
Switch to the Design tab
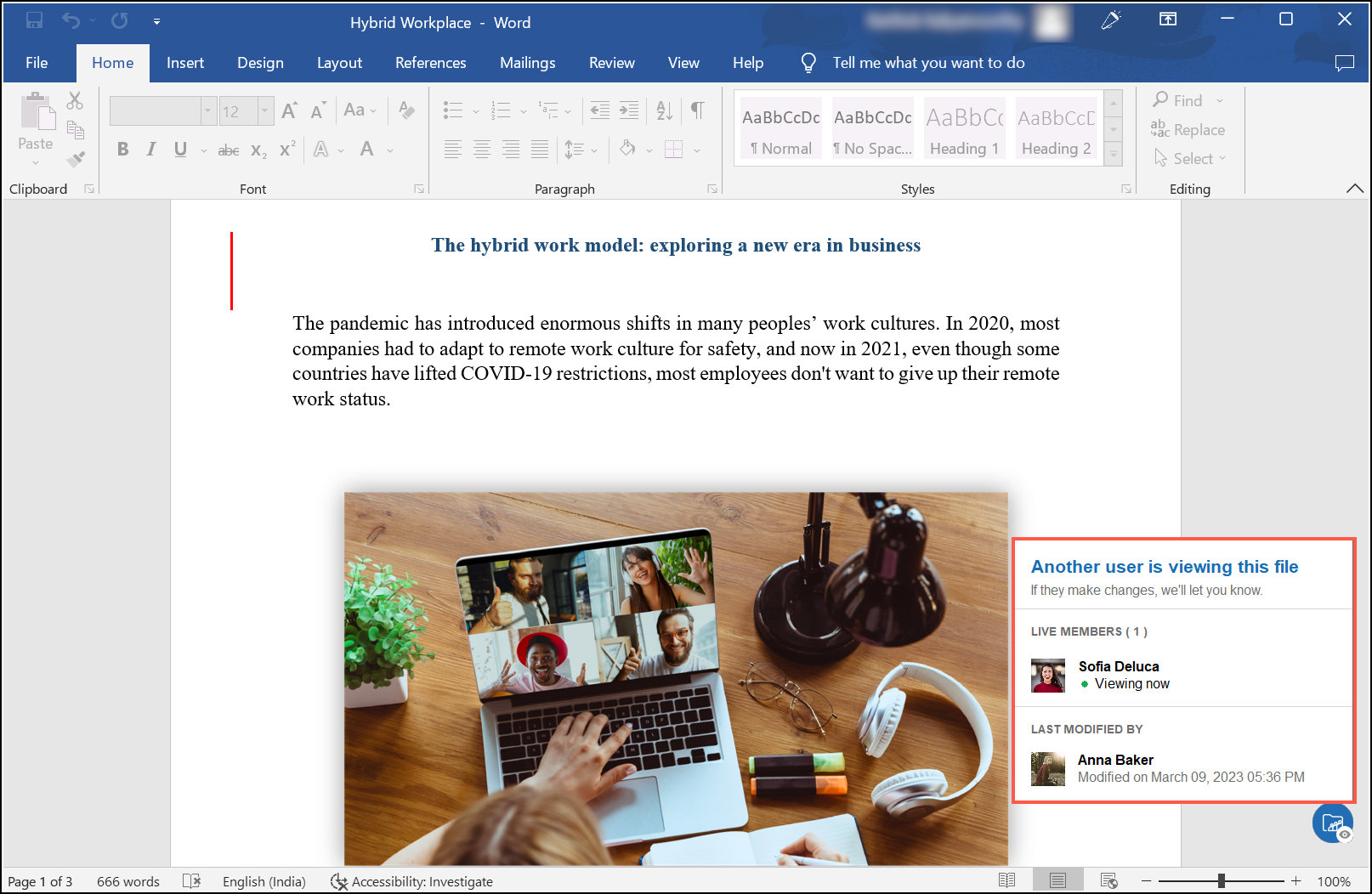pos(260,63)
